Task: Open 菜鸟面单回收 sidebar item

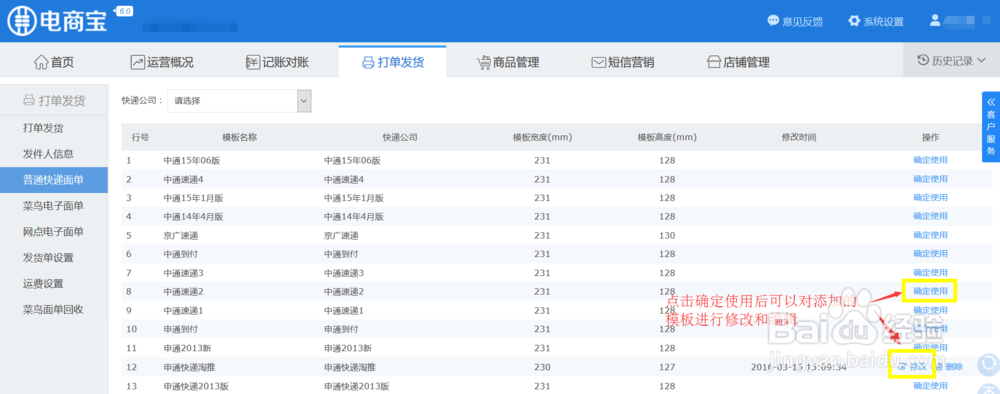Action: point(54,309)
